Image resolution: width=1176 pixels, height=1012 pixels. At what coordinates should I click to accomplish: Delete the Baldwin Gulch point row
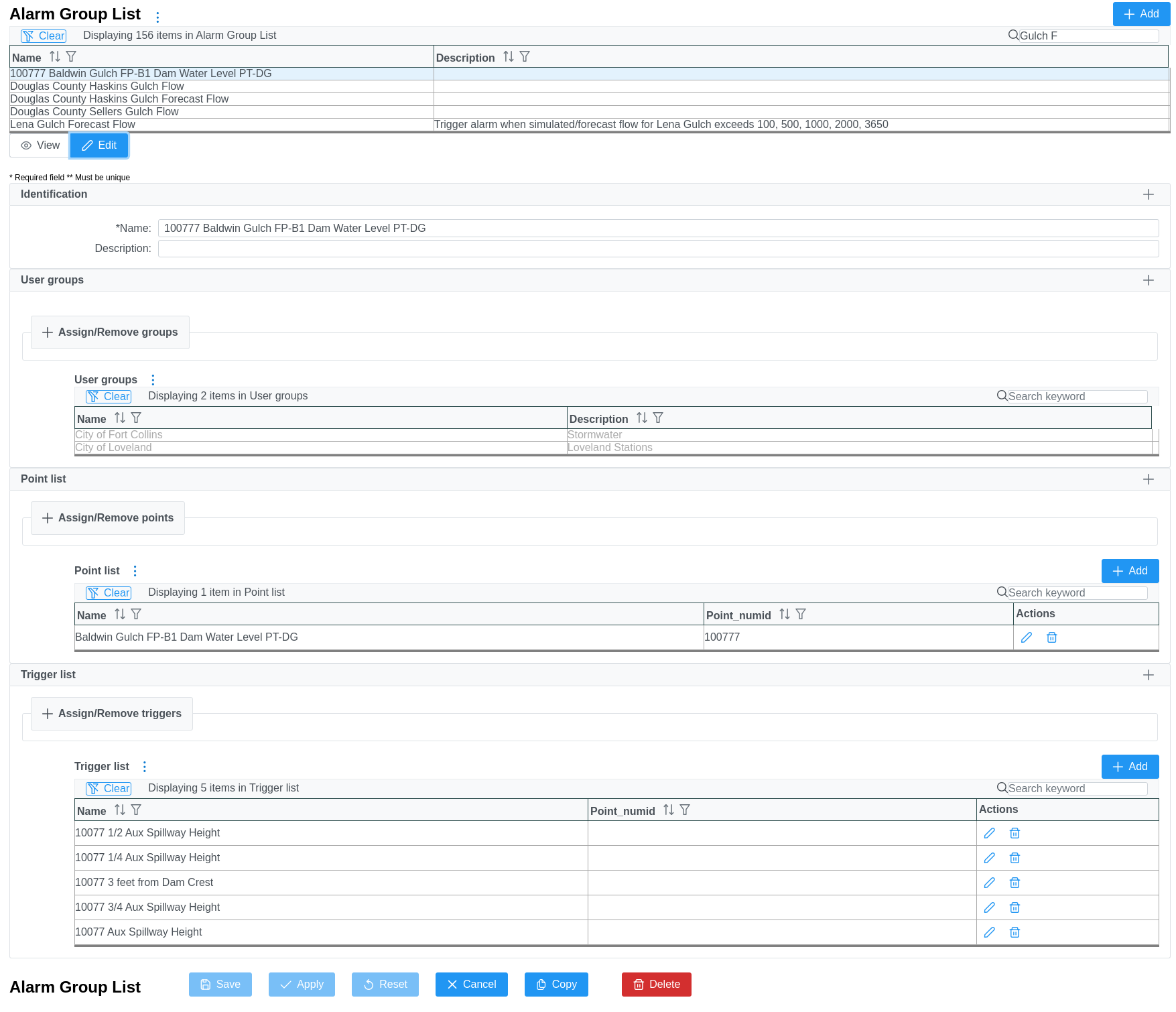pyautogui.click(x=1051, y=637)
